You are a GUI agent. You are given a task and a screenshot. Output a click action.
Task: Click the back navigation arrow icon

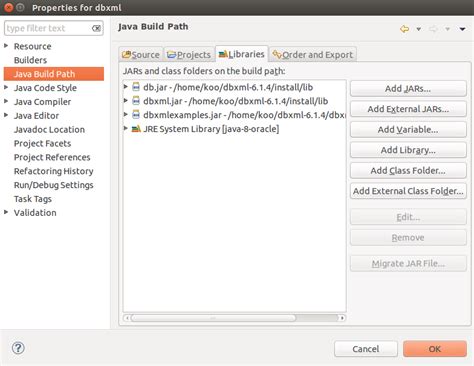[x=404, y=29]
